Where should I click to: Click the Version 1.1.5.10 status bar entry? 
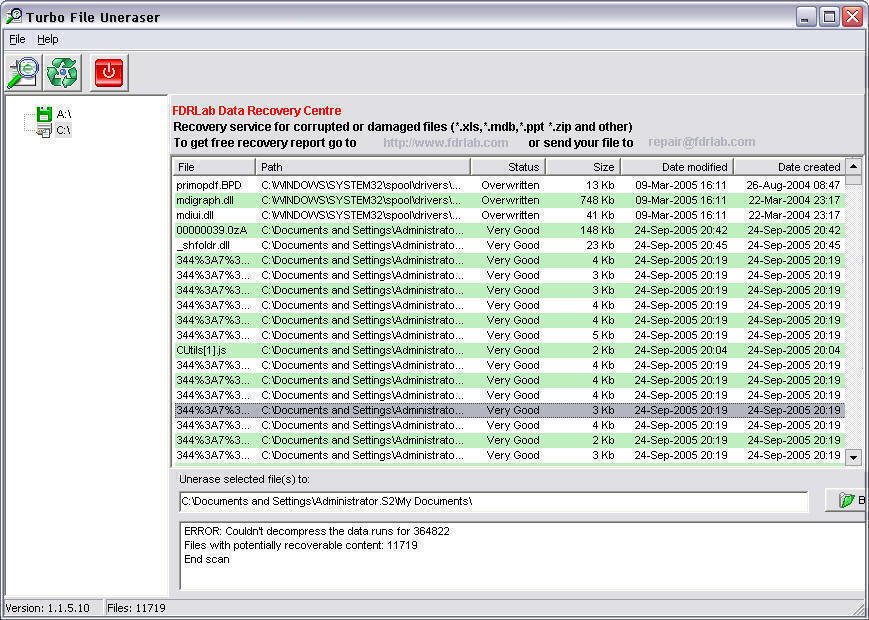click(x=47, y=608)
